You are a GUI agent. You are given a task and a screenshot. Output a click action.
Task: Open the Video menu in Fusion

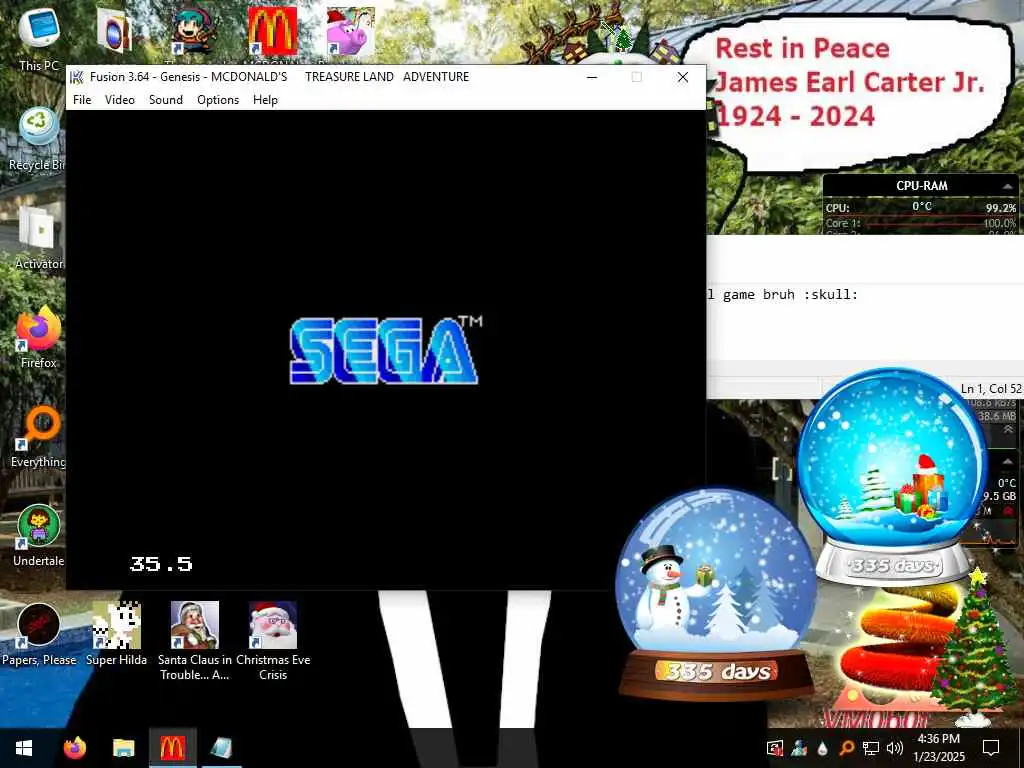click(x=120, y=100)
